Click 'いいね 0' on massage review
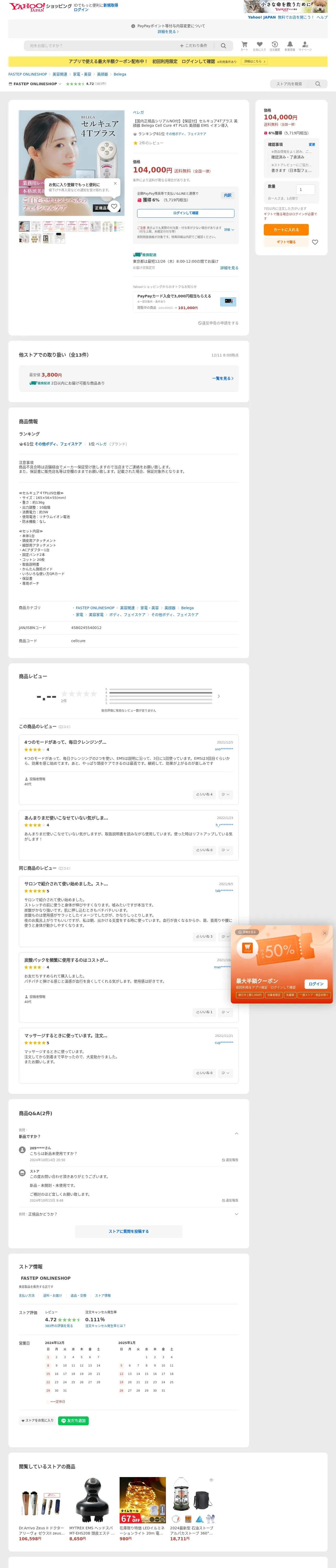This screenshot has width=336, height=1568. [204, 1073]
